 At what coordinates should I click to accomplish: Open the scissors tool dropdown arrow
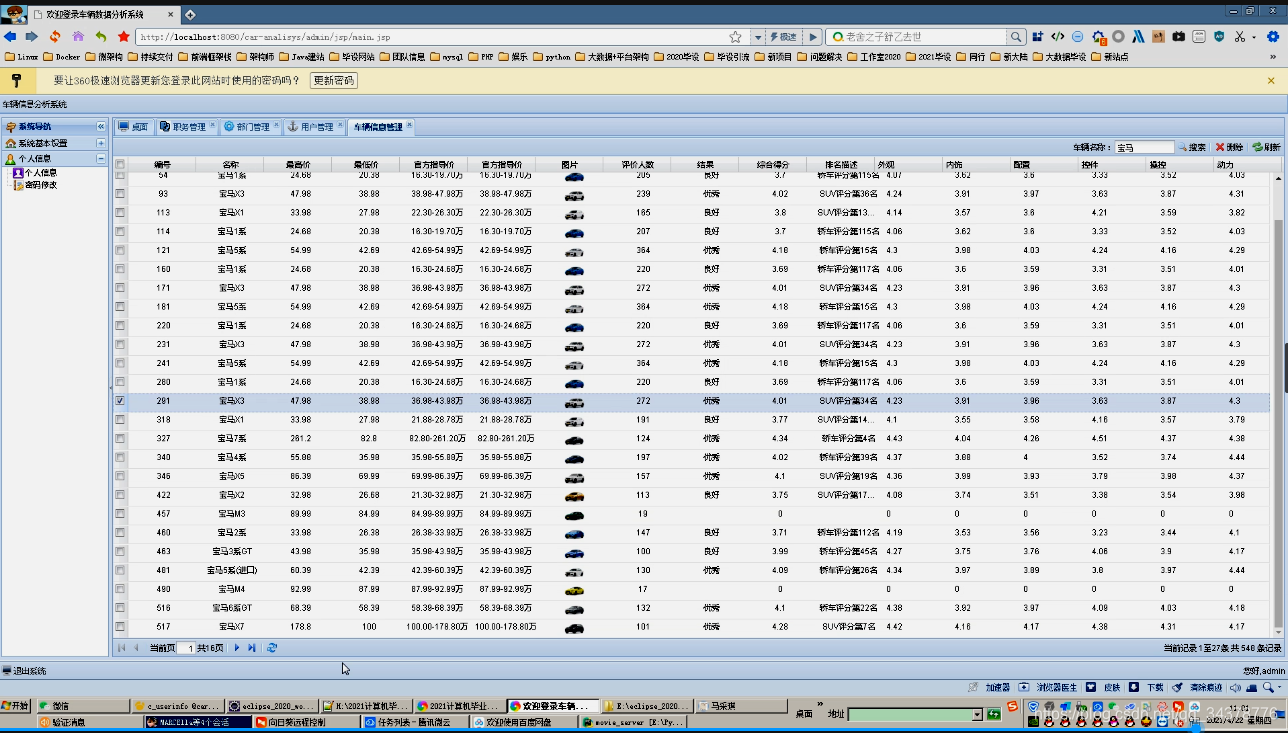pos(1256,37)
